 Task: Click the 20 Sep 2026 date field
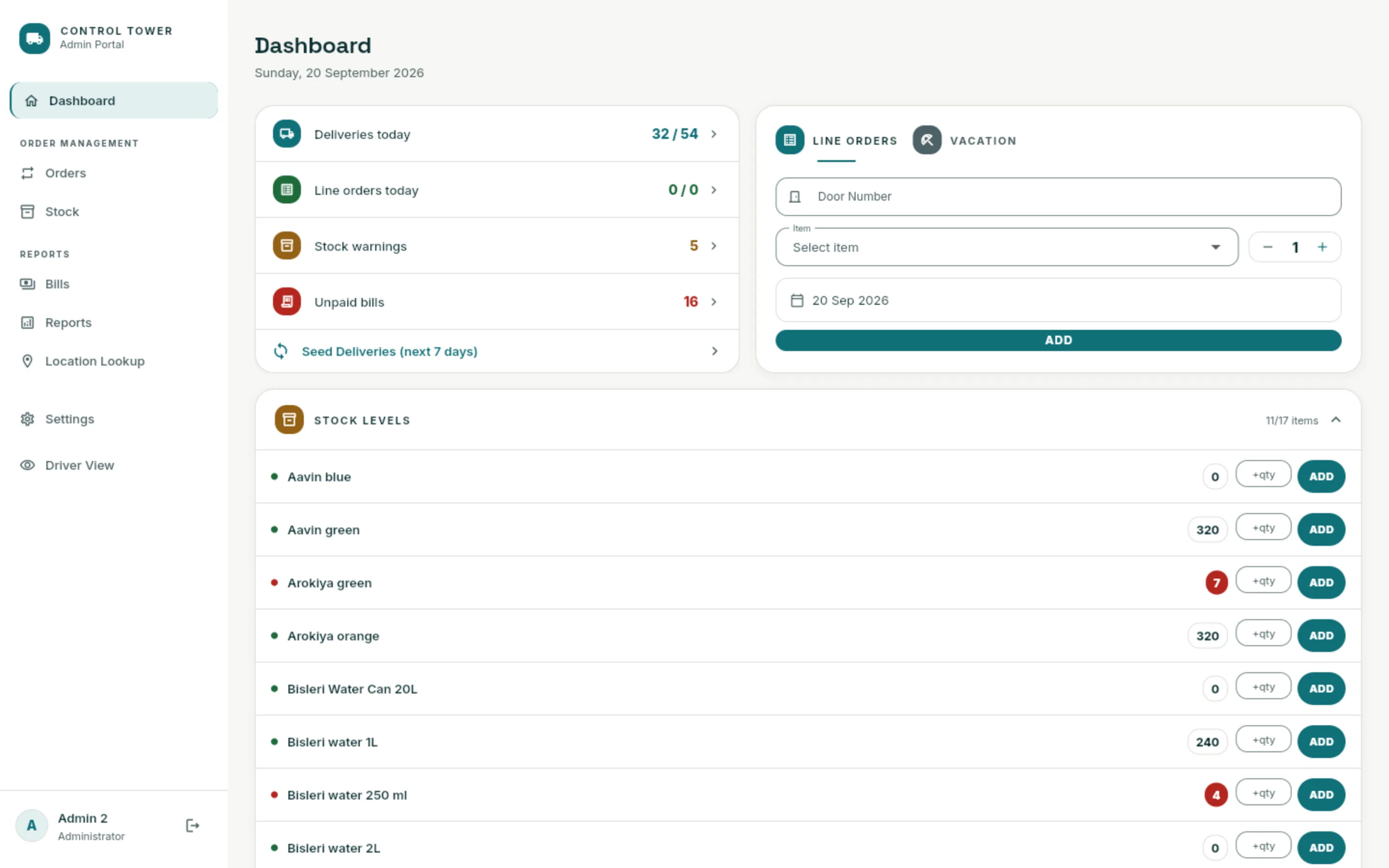(1058, 300)
